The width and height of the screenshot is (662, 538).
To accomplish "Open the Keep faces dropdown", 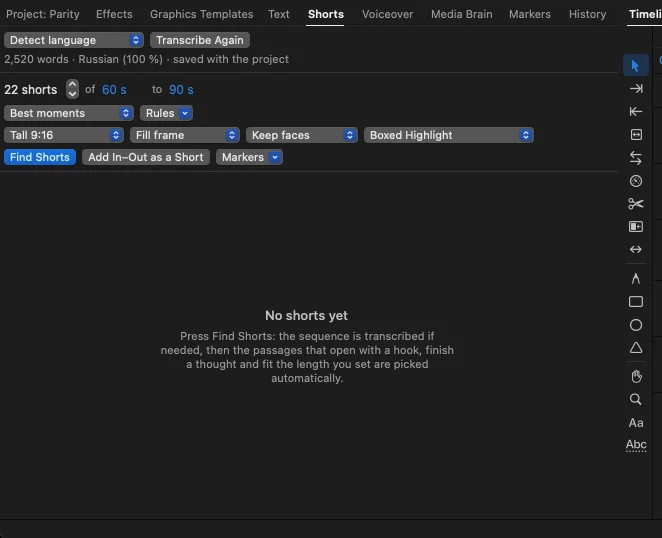I will coord(302,135).
